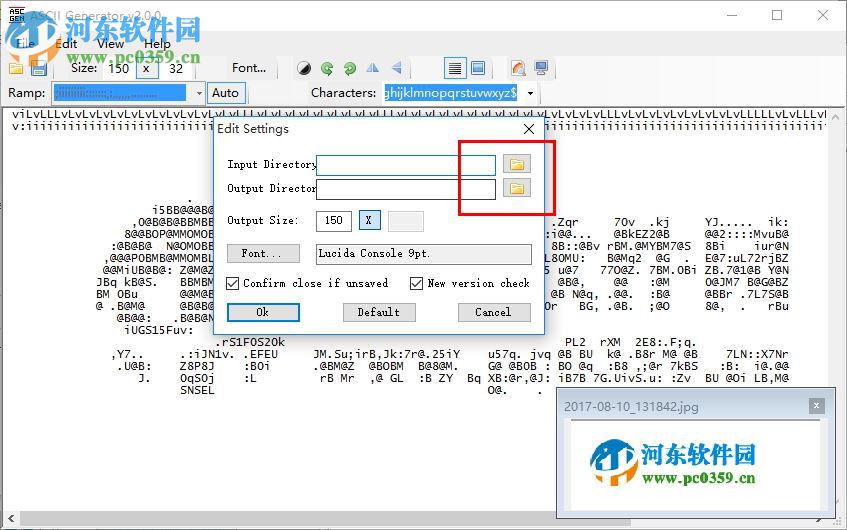Click the Characters text field
This screenshot has width=847, height=530.
[x=453, y=93]
